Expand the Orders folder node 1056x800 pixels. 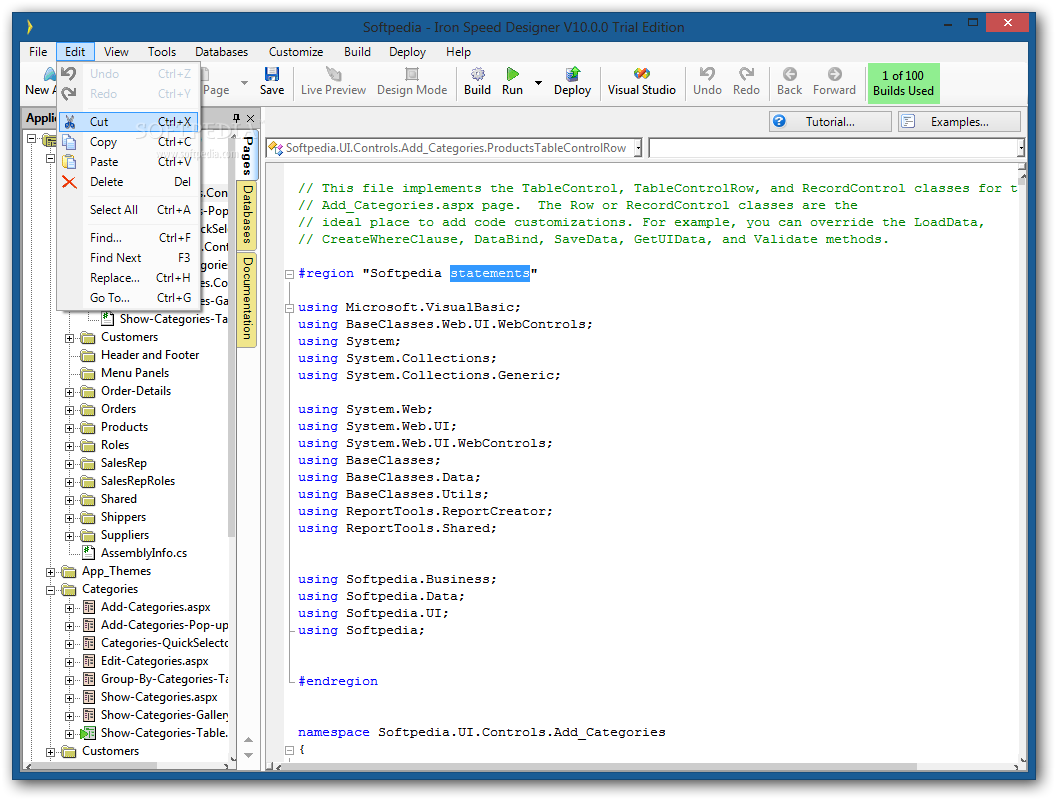69,410
